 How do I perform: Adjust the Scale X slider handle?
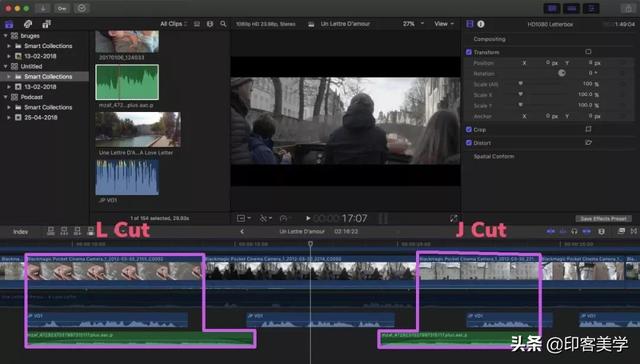(520, 94)
